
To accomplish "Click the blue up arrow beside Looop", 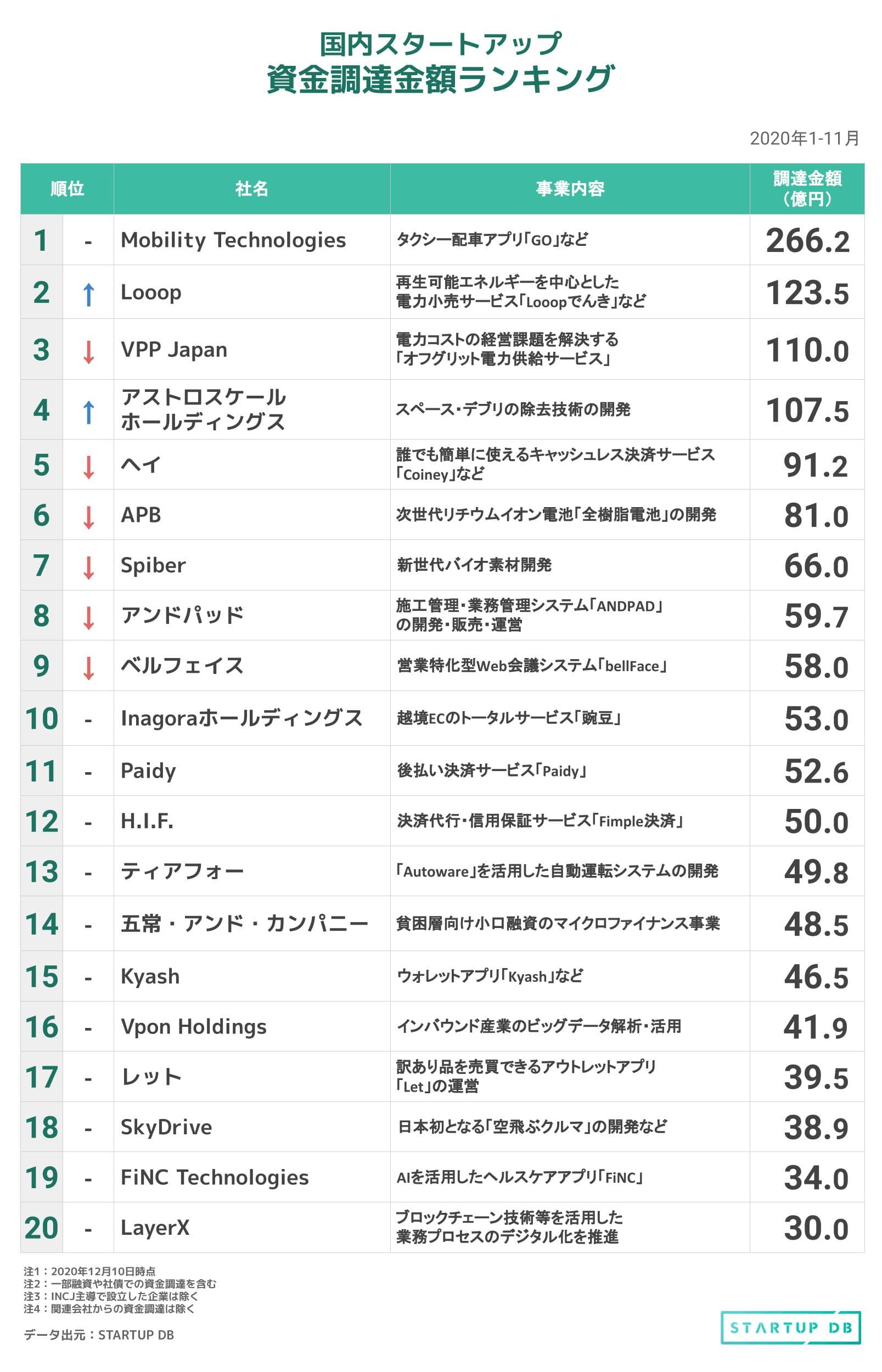I will tap(88, 294).
